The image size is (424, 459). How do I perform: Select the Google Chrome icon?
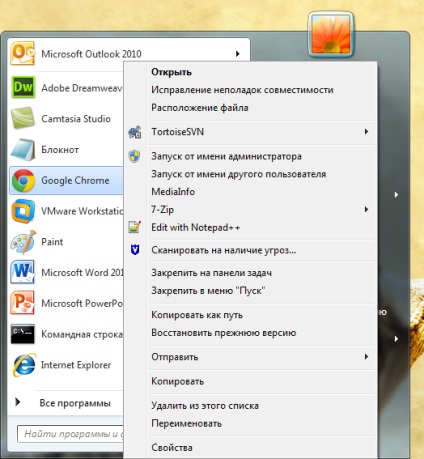23,180
